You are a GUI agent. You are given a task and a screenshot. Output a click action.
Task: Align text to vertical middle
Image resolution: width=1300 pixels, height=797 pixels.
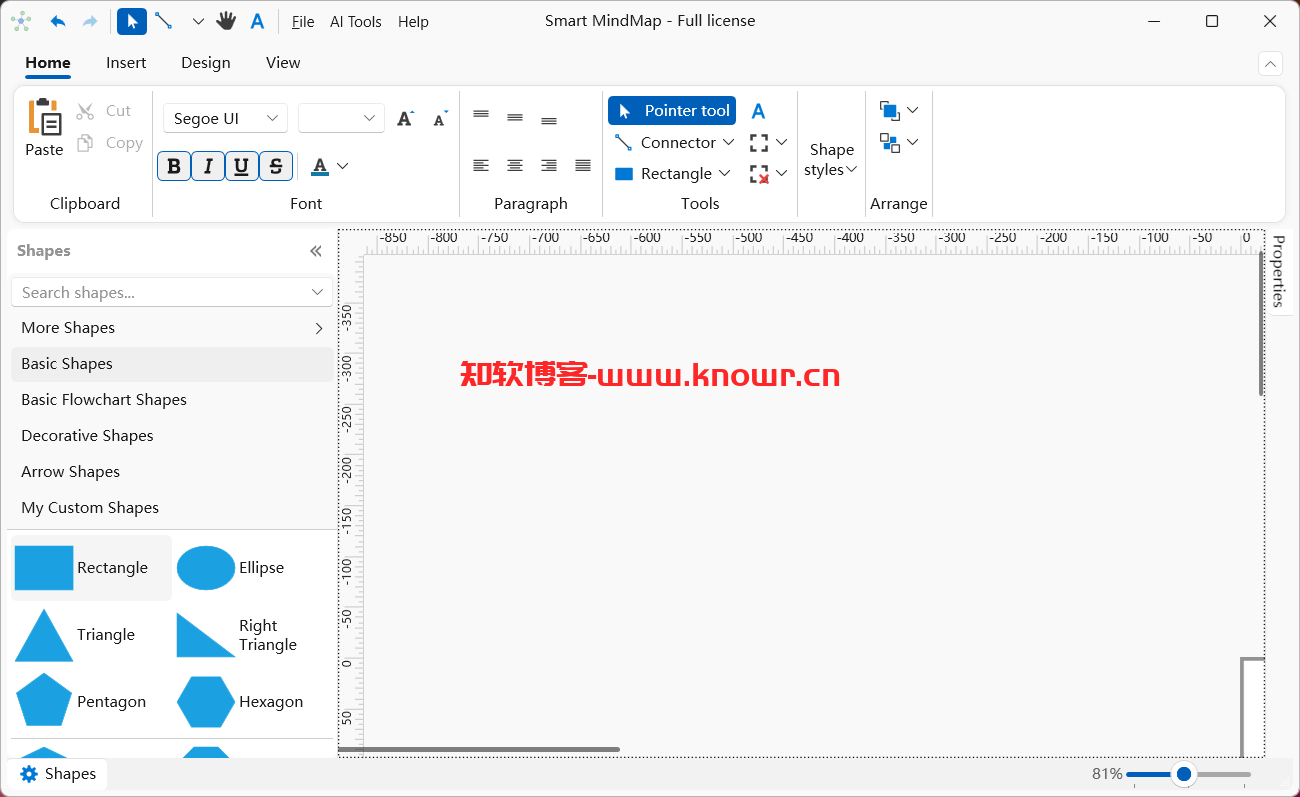click(515, 118)
